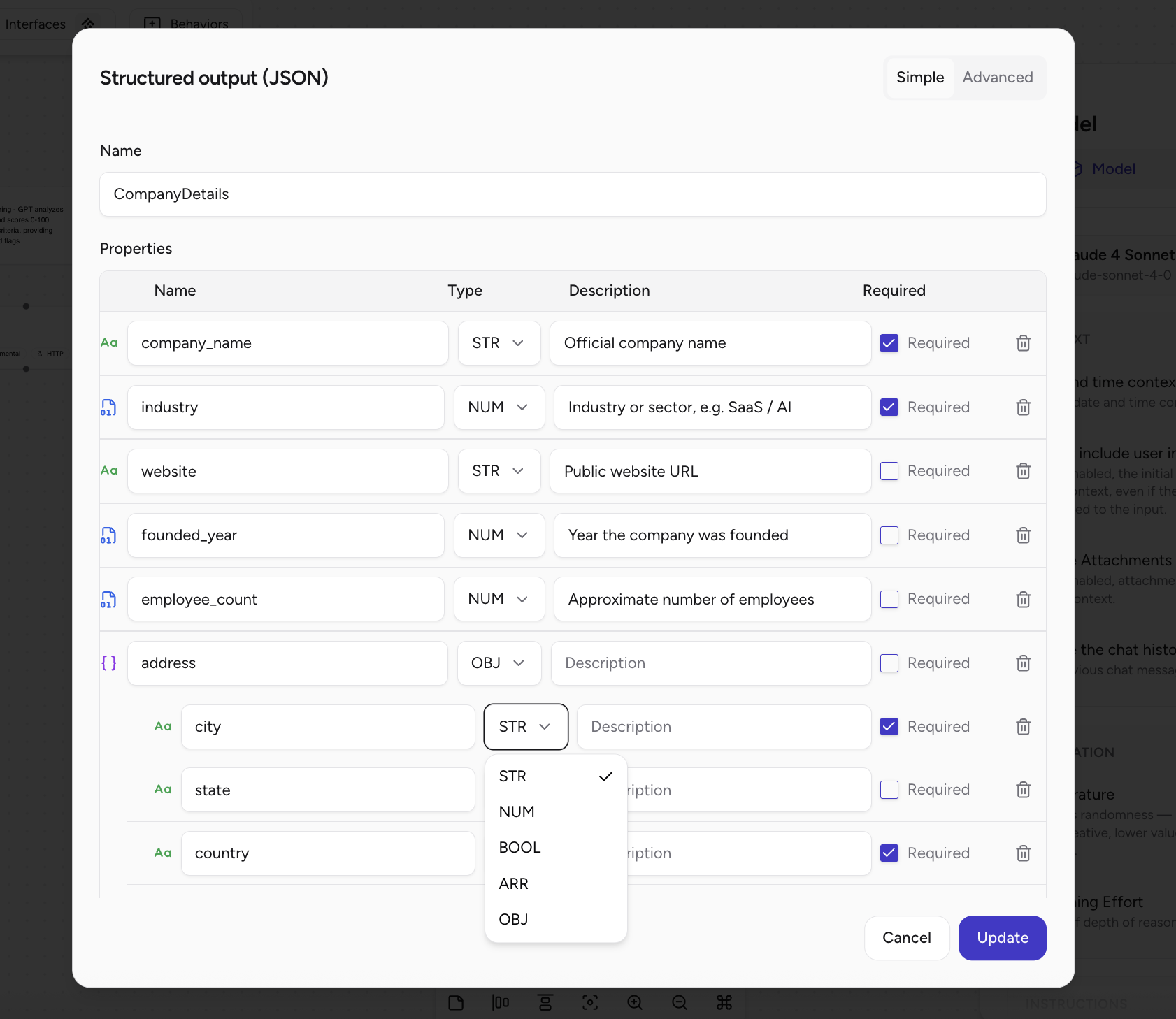Remove the website property with trash icon

point(1023,471)
